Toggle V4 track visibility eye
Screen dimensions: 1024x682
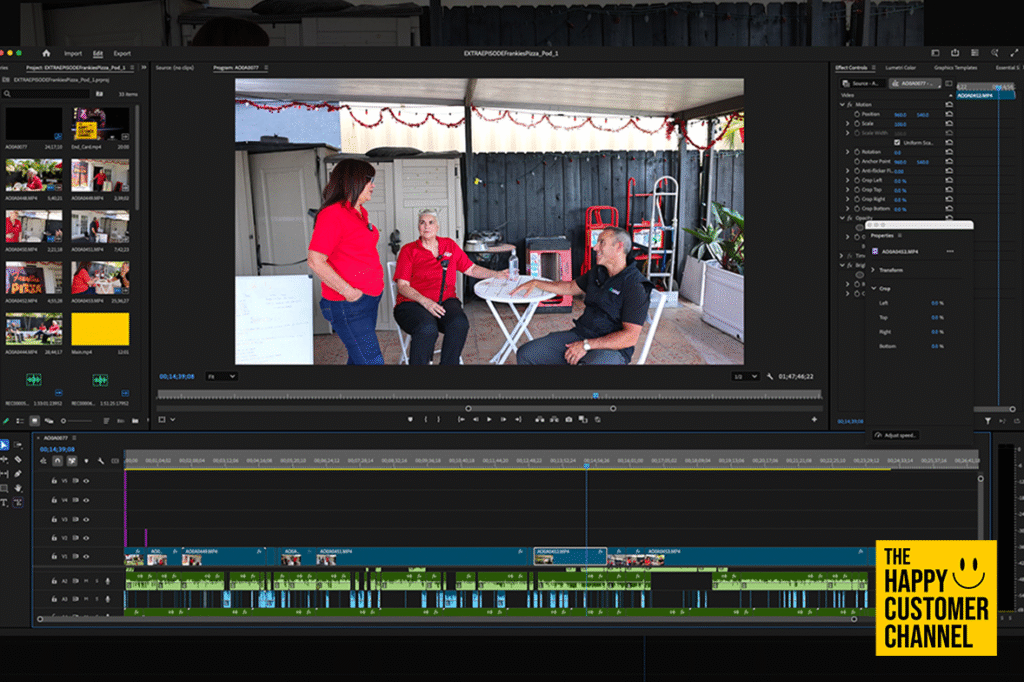coord(86,500)
